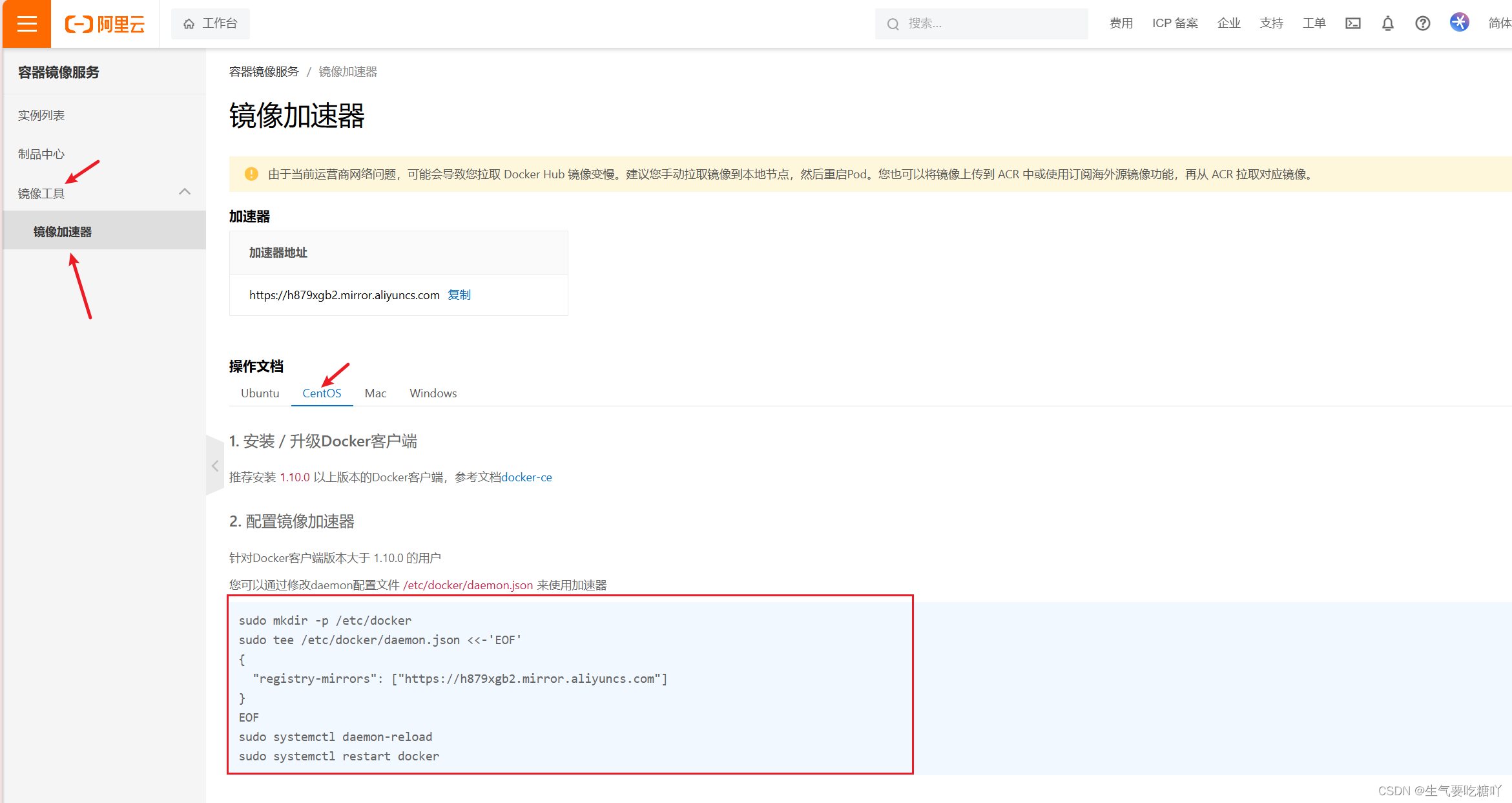Open the help question mark icon
1512x803 pixels.
pyautogui.click(x=1422, y=23)
